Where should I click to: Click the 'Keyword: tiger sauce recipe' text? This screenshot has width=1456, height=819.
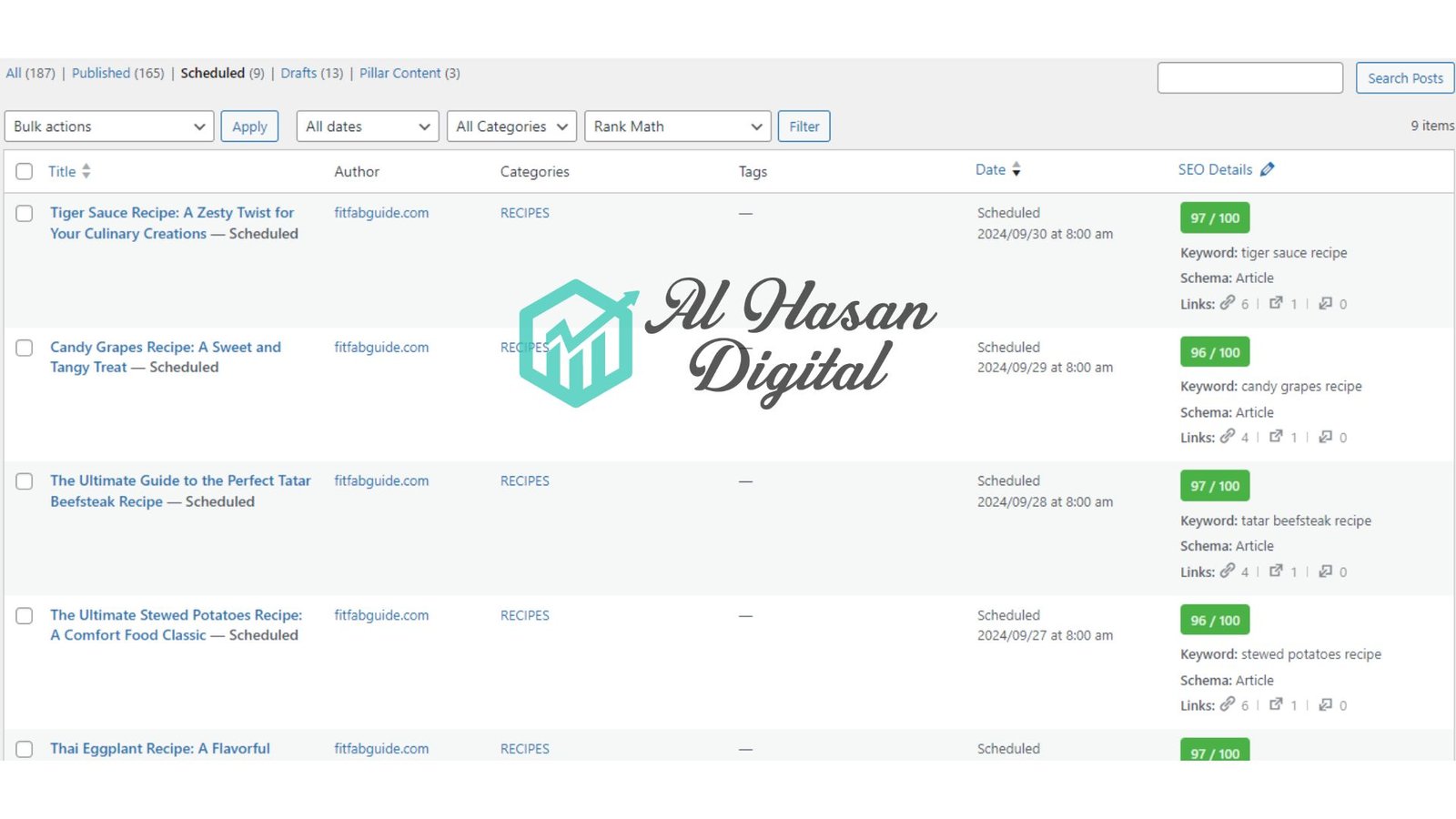click(x=1264, y=253)
